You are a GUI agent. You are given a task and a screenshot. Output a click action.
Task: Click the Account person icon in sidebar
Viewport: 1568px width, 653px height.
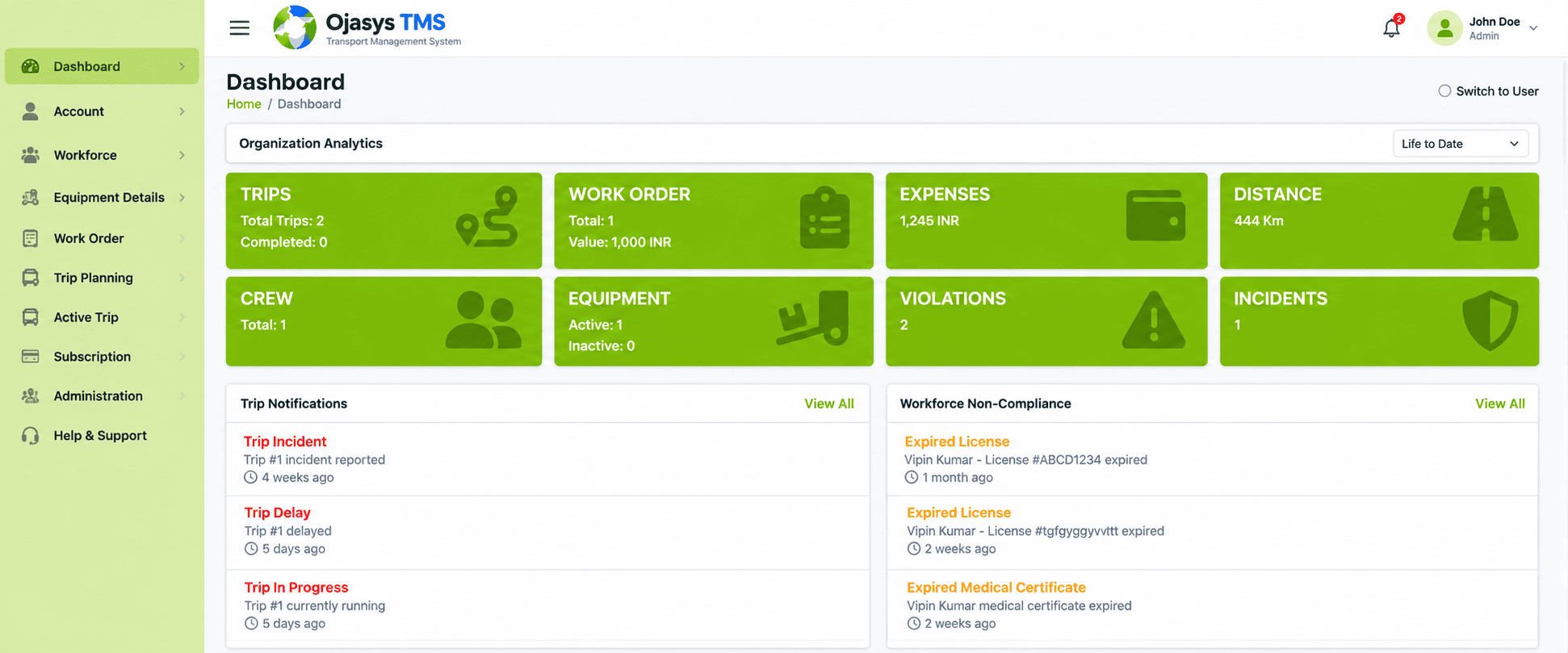click(31, 111)
